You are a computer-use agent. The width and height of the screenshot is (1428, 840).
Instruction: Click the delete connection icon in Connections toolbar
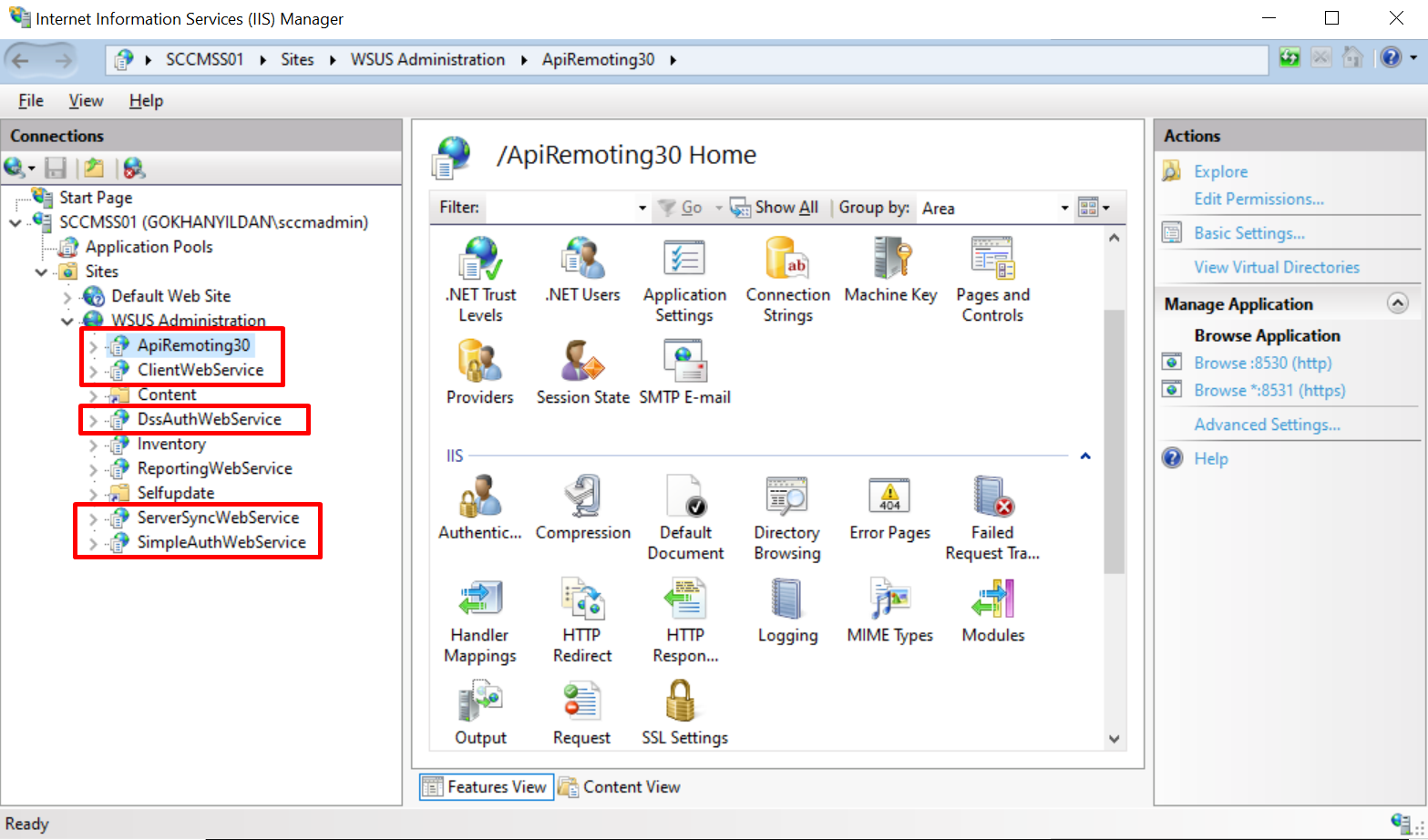(x=134, y=168)
